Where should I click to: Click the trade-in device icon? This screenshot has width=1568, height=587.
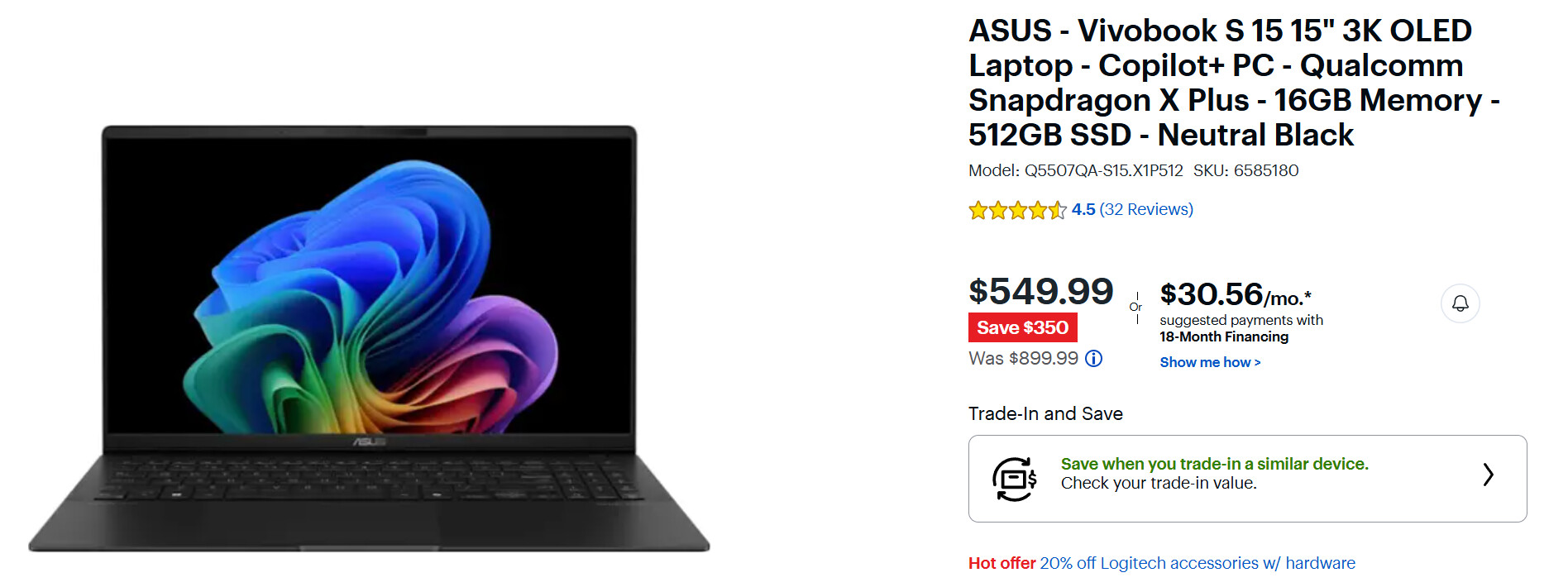pyautogui.click(x=1014, y=479)
